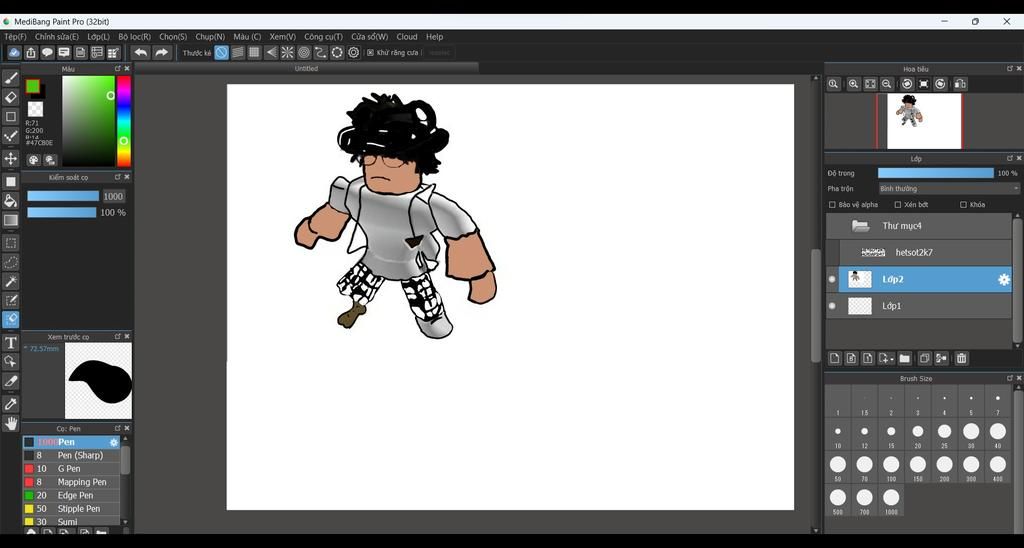1024x548 pixels.
Task: Select the Eraser tool
Action: [10, 97]
